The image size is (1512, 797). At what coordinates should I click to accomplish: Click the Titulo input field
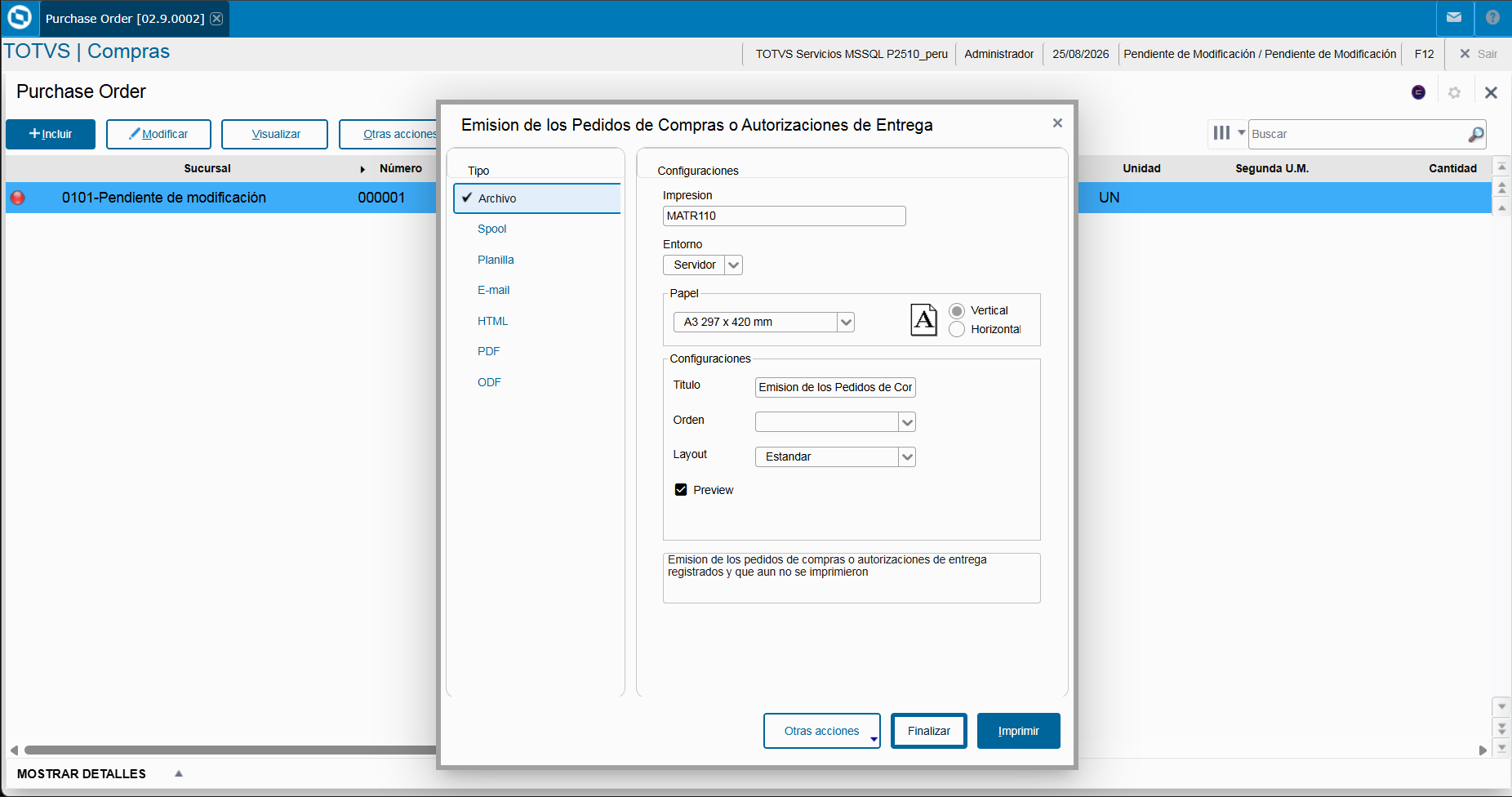835,387
